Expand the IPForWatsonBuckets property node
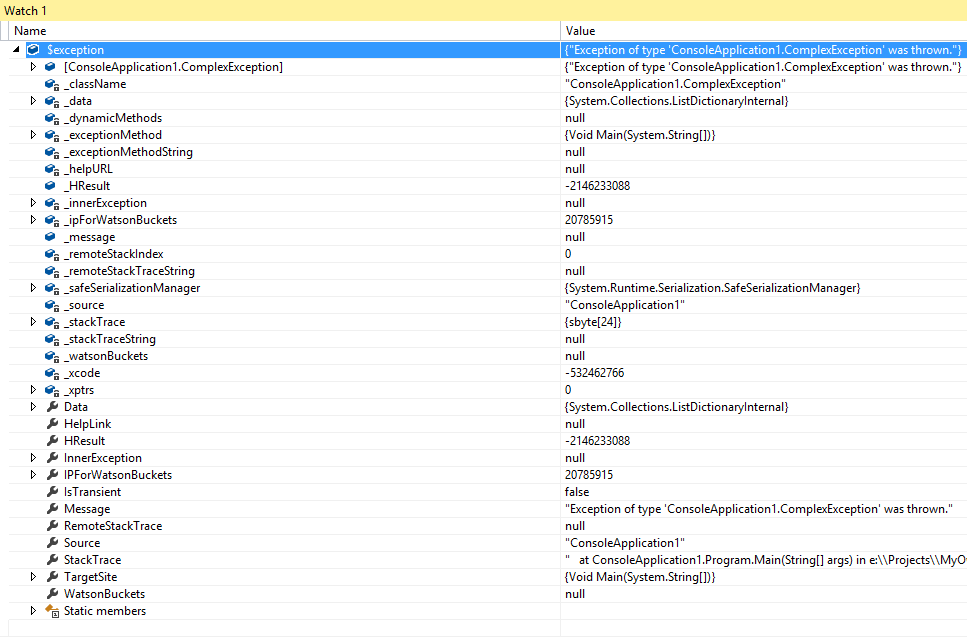This screenshot has height=638, width=967. pyautogui.click(x=33, y=475)
